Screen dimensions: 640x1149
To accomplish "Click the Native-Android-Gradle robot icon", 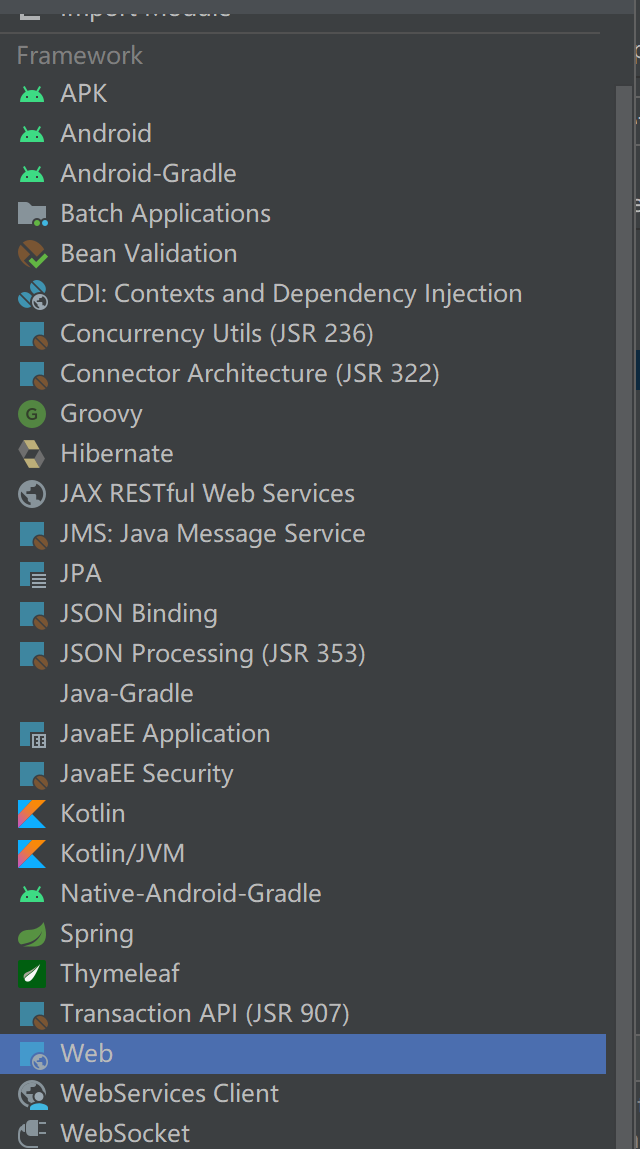I will point(32,894).
